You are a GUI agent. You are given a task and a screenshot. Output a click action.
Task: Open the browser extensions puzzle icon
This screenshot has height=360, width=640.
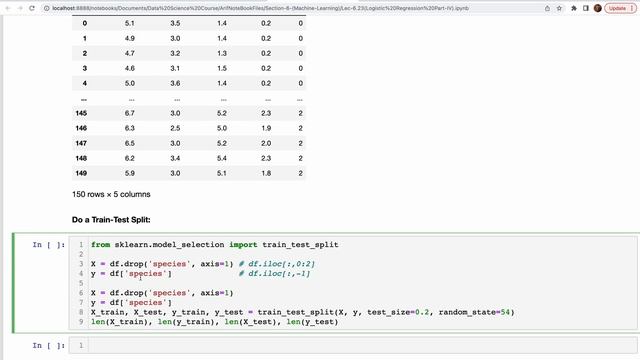click(x=574, y=8)
